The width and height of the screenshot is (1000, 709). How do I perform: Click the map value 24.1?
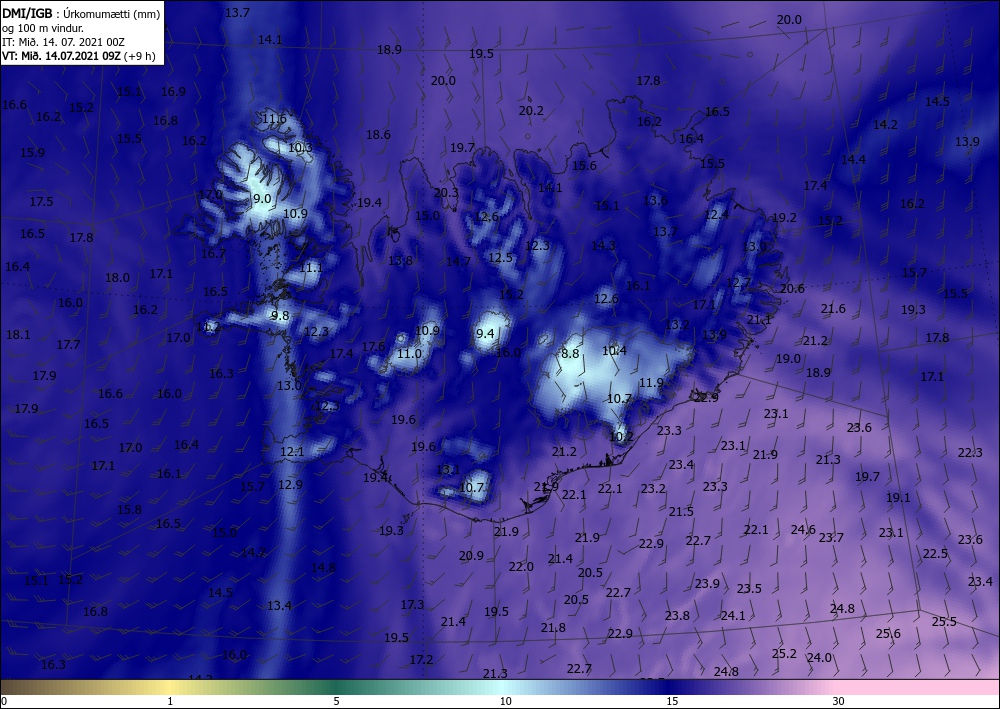tap(733, 616)
